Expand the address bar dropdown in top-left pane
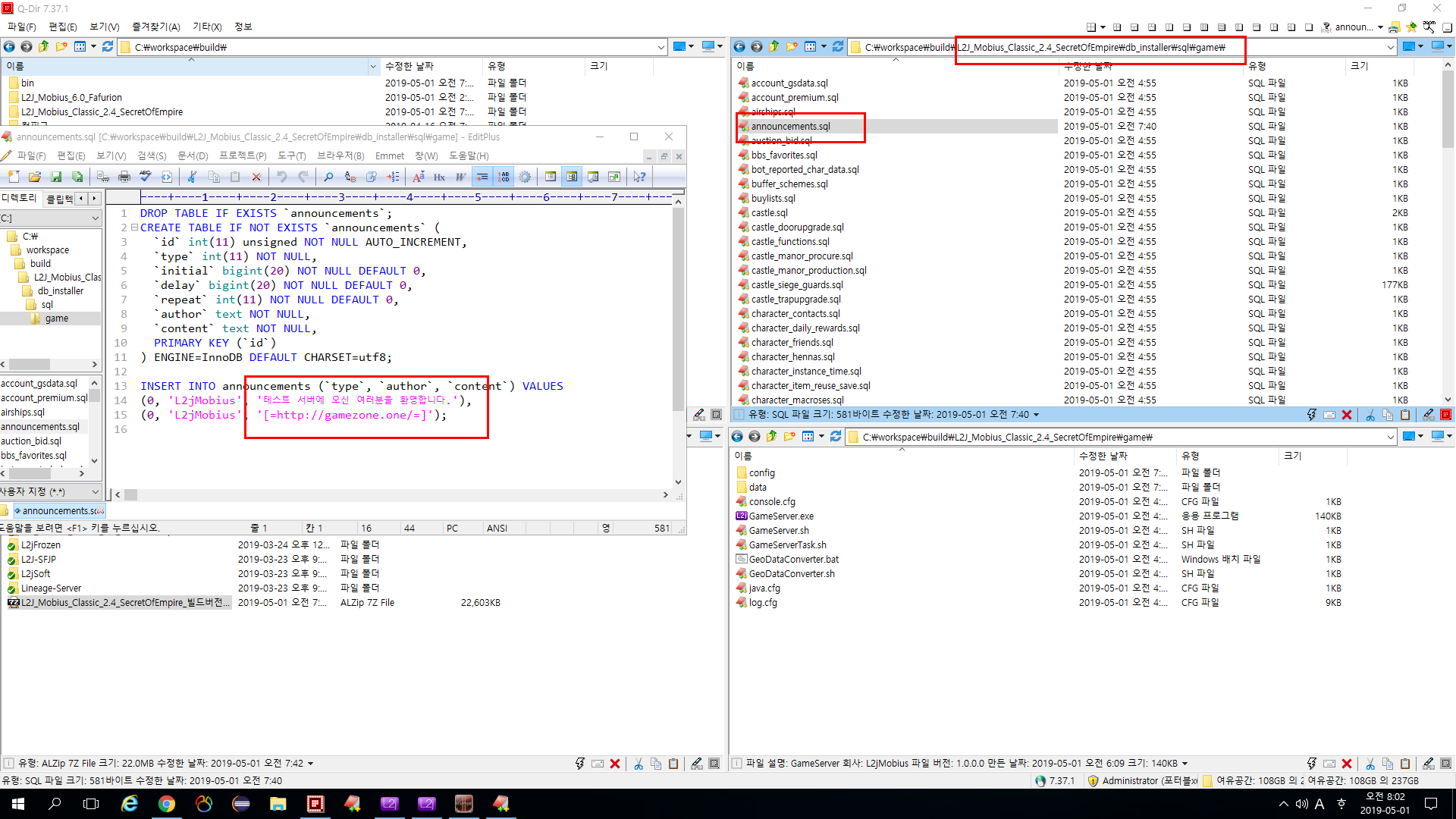This screenshot has width=1456, height=819. (x=661, y=47)
